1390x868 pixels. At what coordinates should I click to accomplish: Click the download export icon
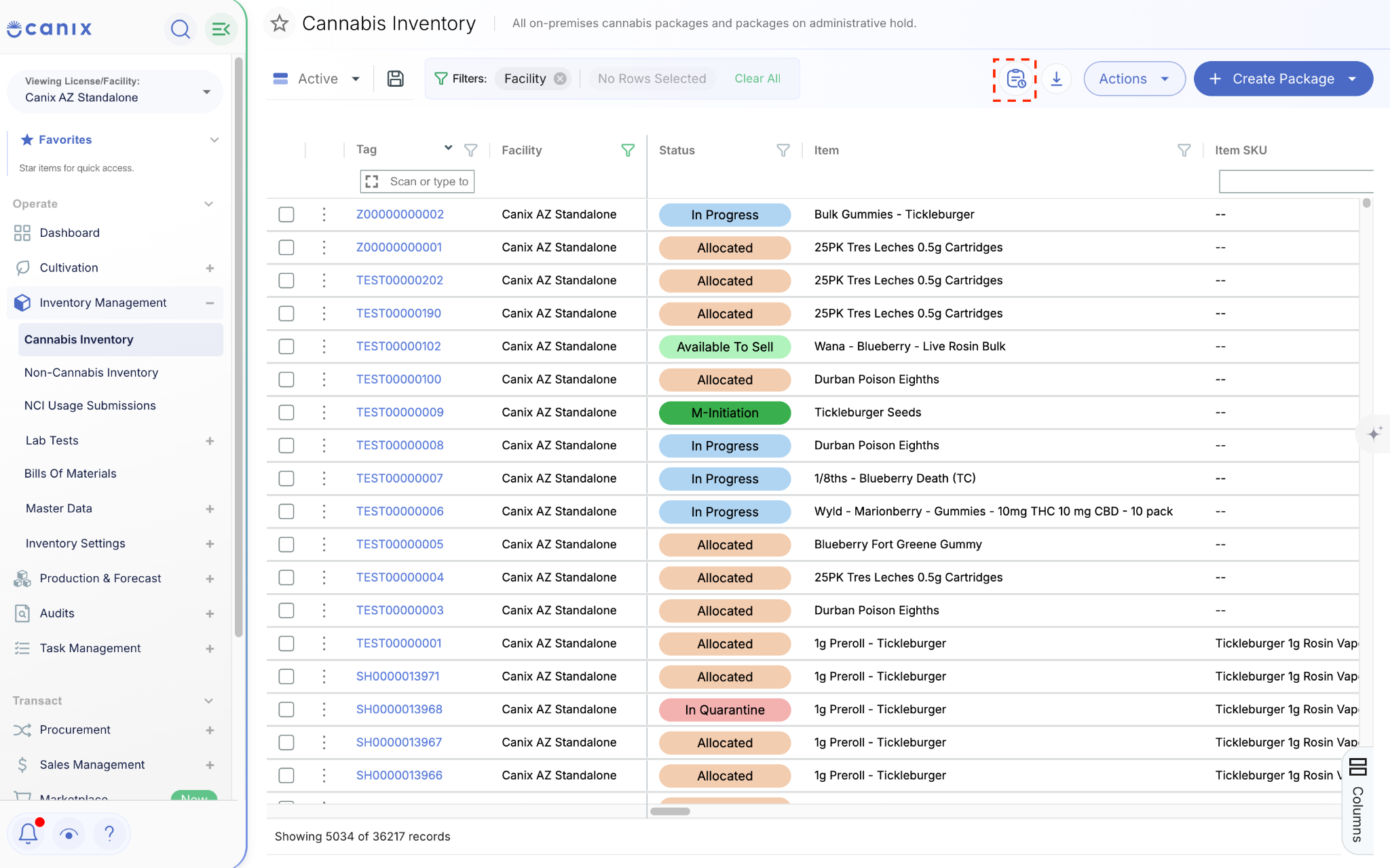point(1057,79)
